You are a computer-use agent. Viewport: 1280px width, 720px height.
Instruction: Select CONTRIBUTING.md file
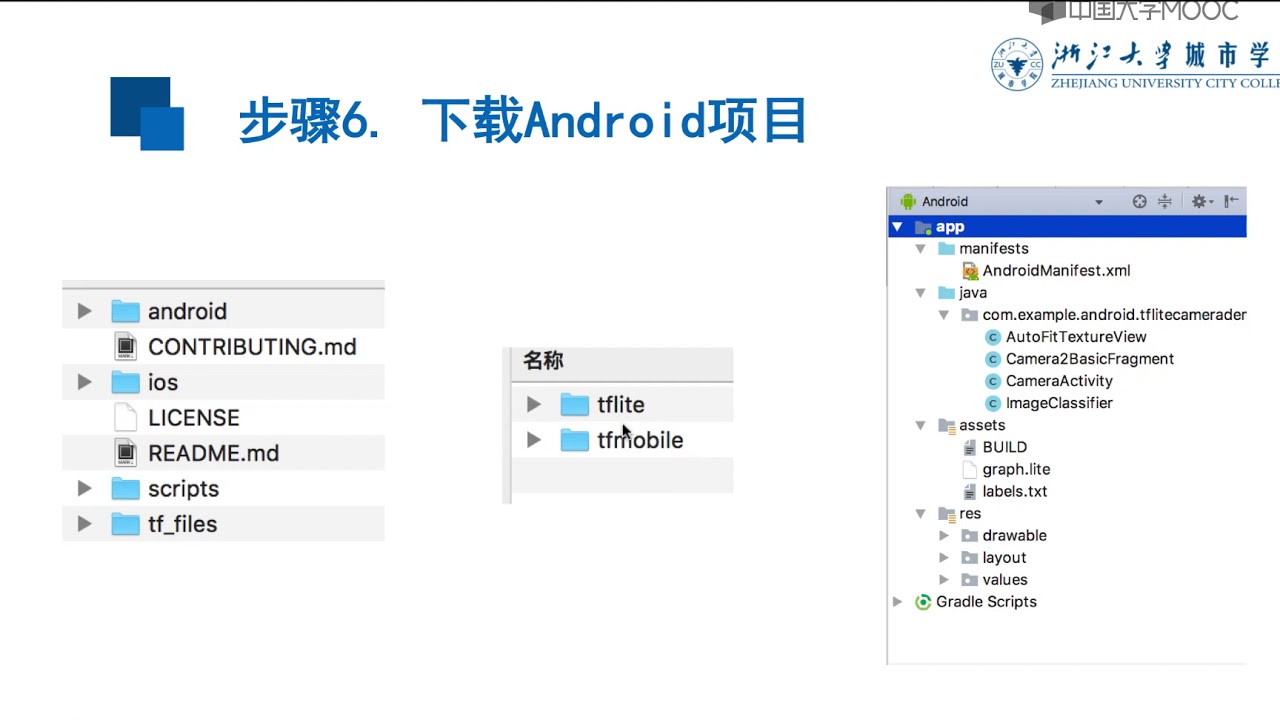tap(252, 347)
